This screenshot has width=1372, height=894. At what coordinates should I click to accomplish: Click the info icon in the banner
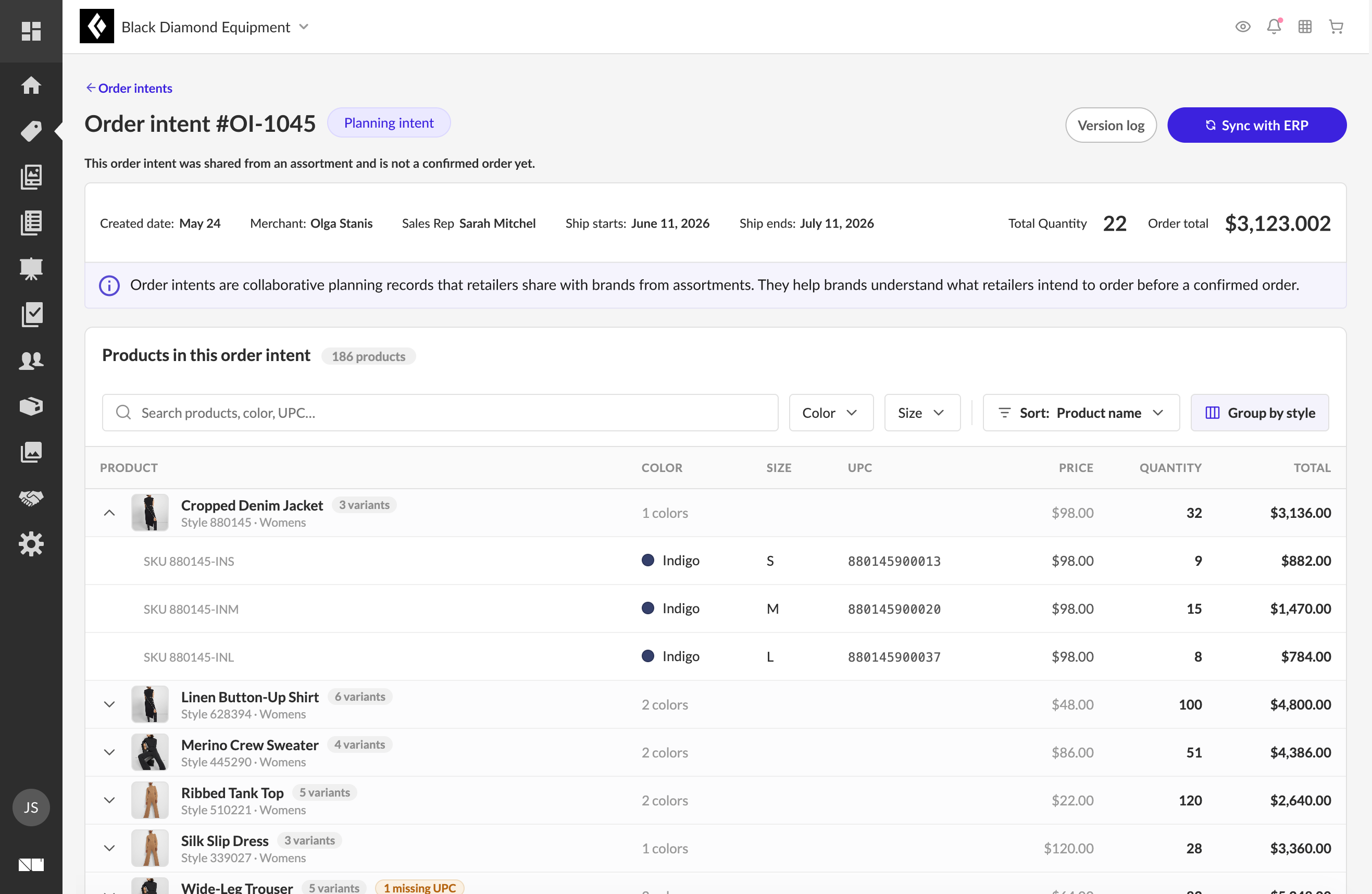point(109,285)
